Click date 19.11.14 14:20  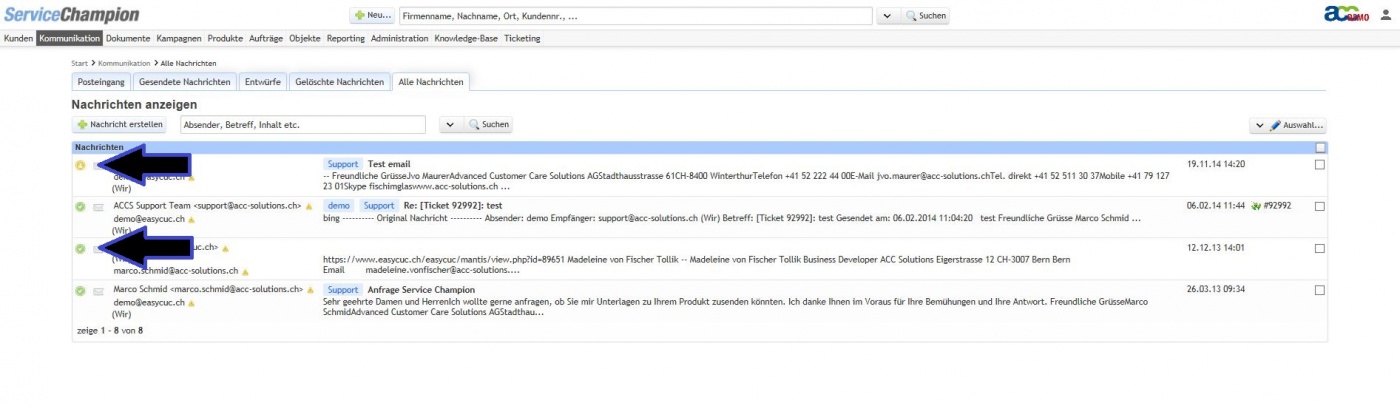point(1216,164)
